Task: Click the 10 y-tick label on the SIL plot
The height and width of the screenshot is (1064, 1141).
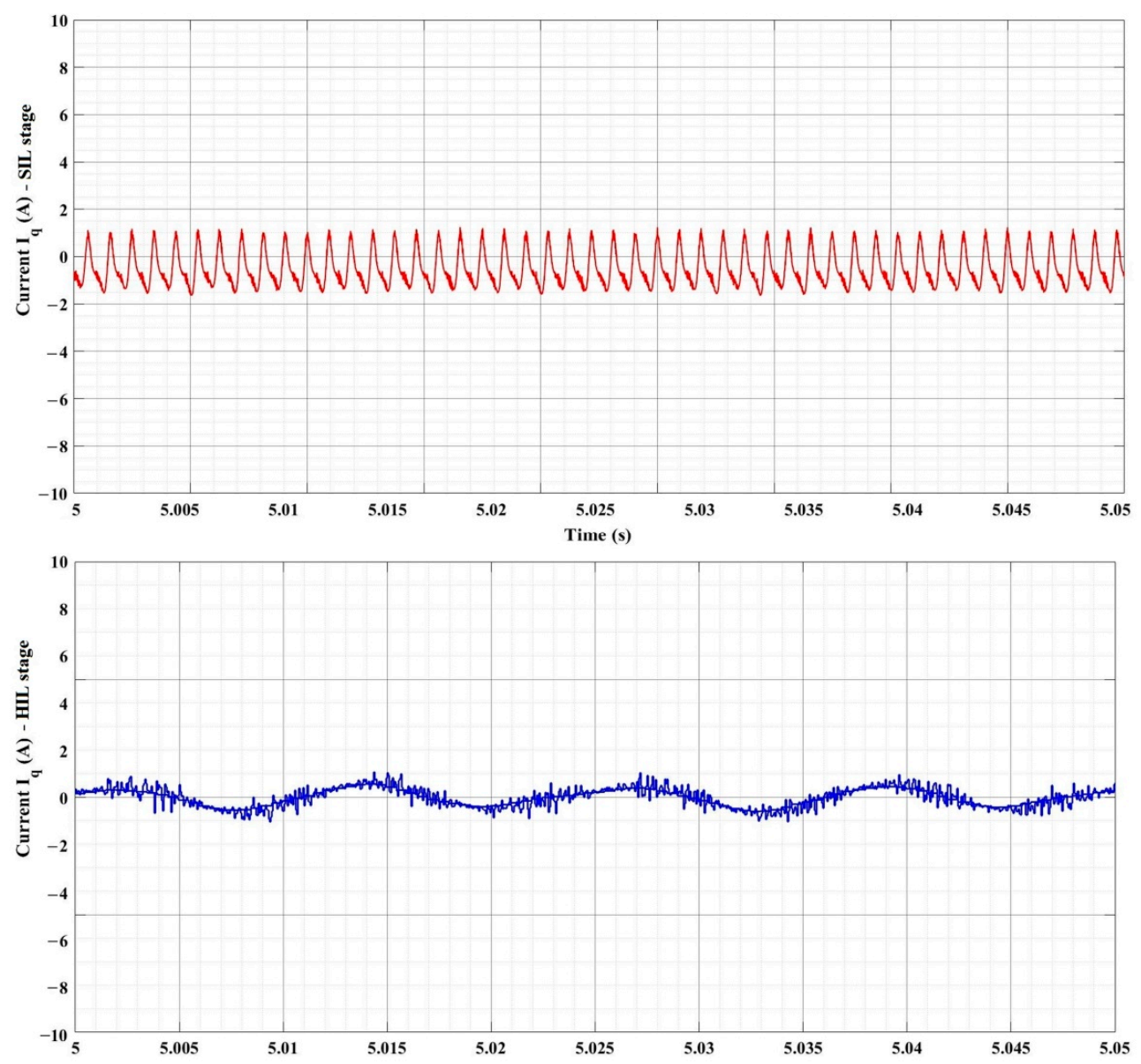Action: coord(57,20)
